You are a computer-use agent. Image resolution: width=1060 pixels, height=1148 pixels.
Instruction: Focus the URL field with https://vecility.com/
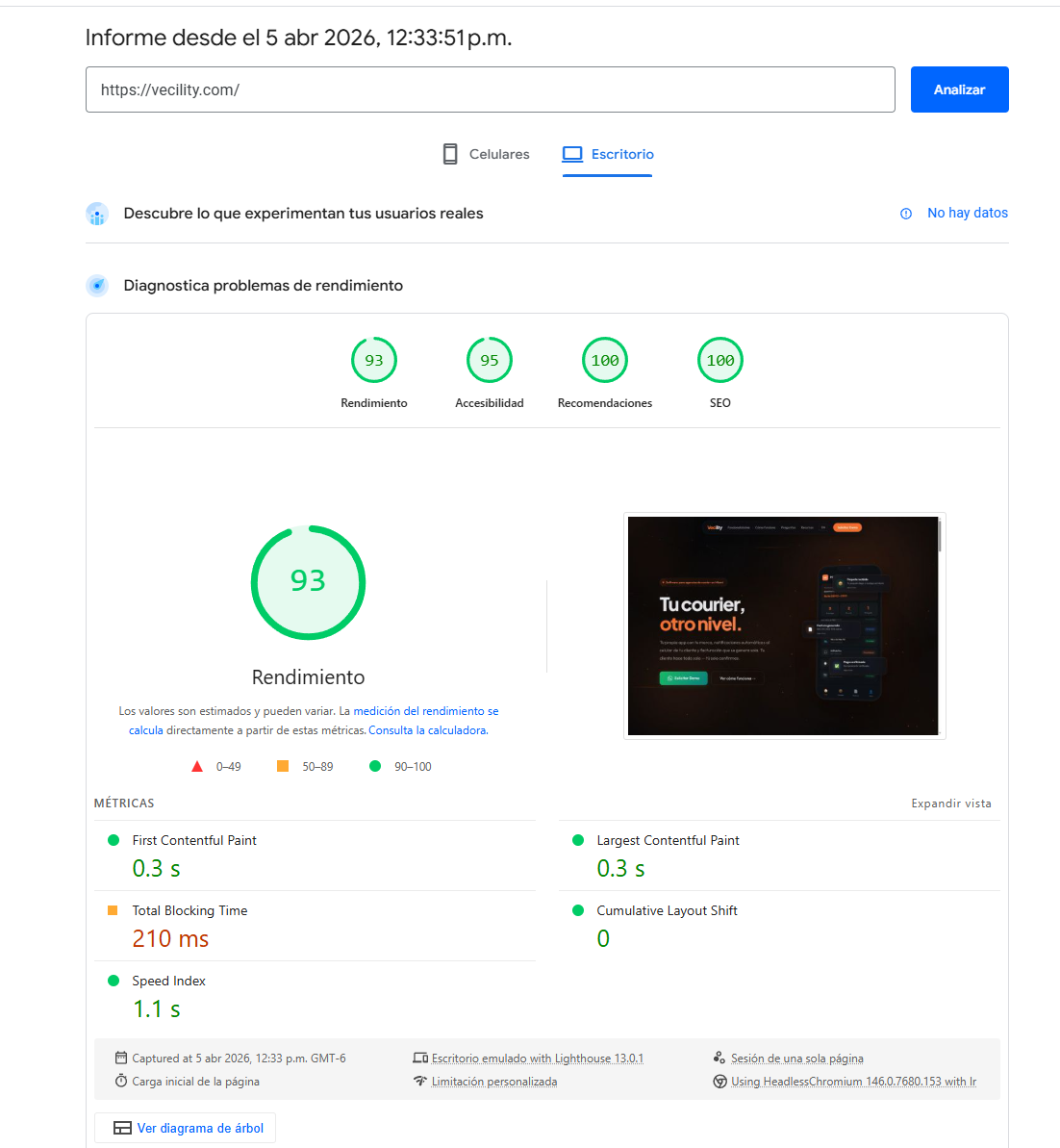point(490,89)
